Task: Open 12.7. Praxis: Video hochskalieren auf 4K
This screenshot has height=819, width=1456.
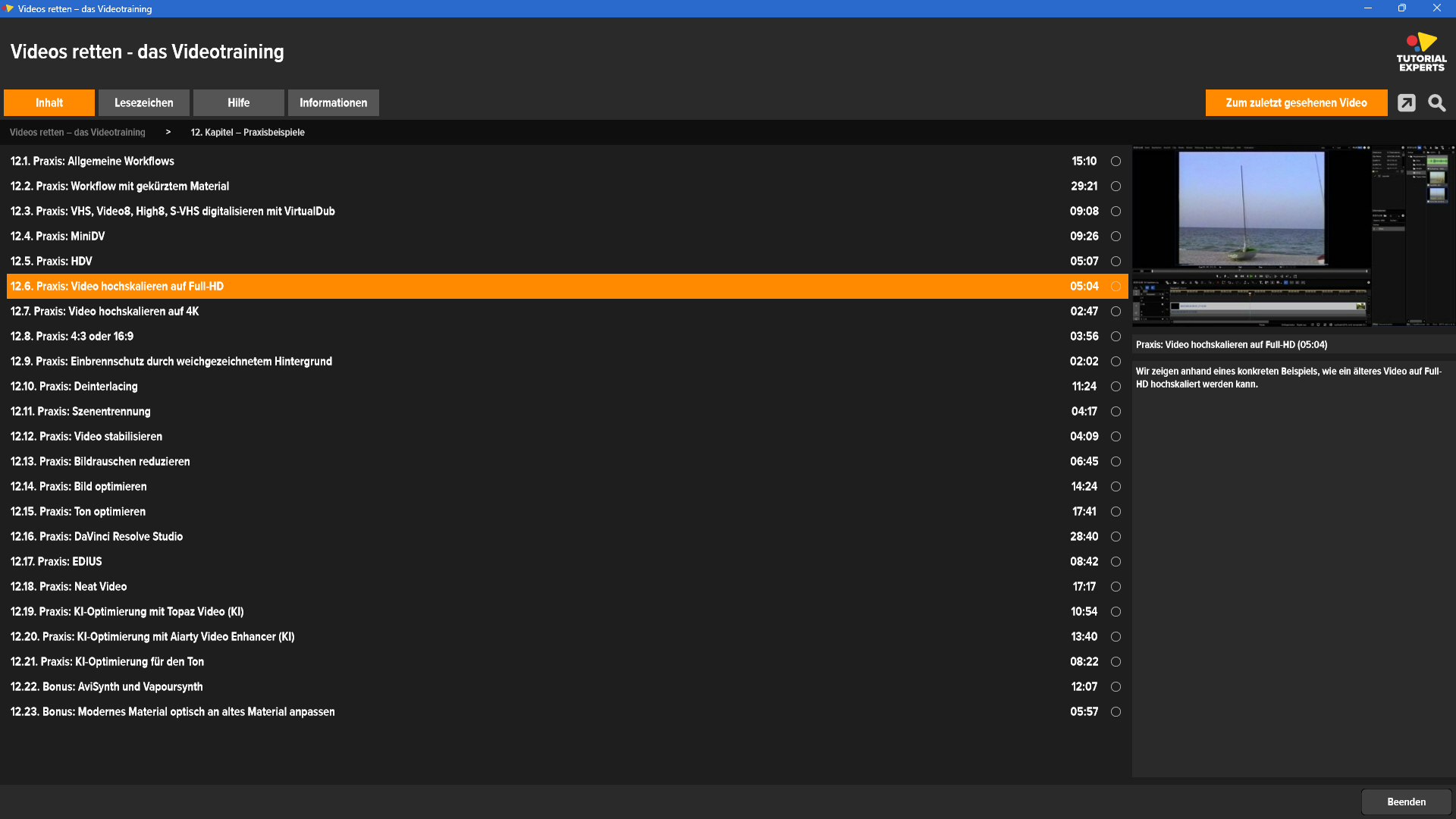Action: click(567, 311)
